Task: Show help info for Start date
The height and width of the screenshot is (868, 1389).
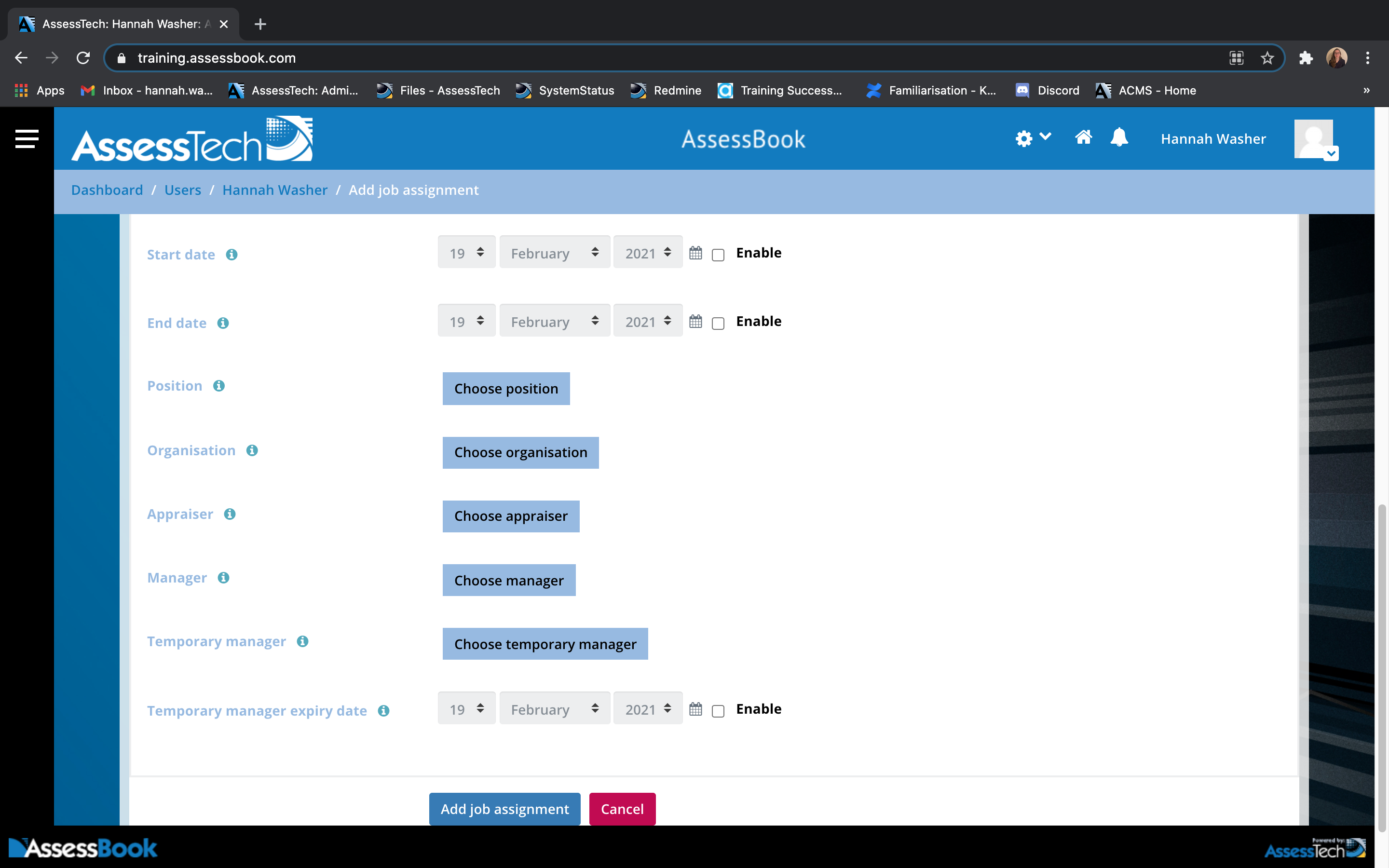Action: 231,254
